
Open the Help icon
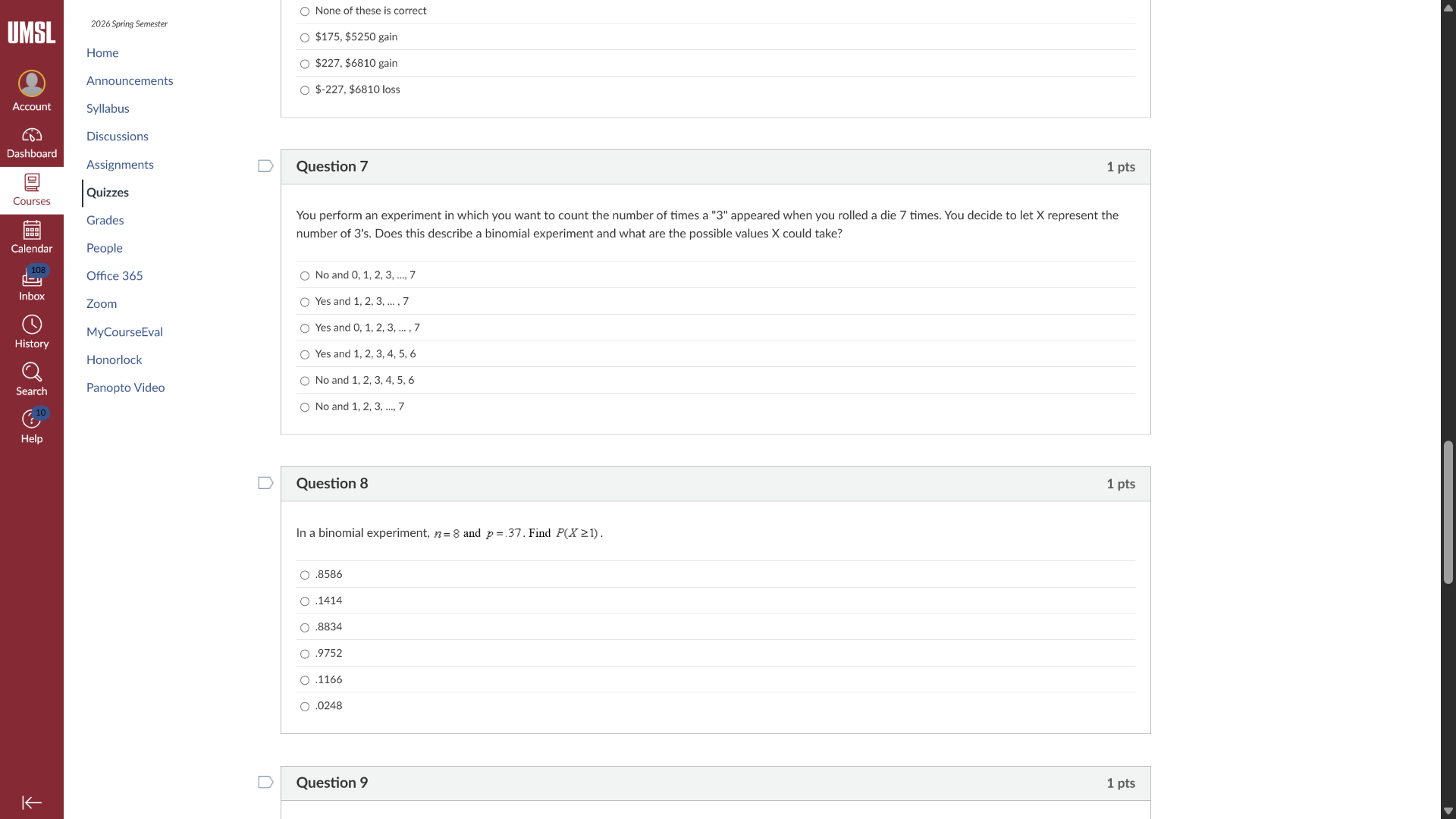tap(32, 419)
